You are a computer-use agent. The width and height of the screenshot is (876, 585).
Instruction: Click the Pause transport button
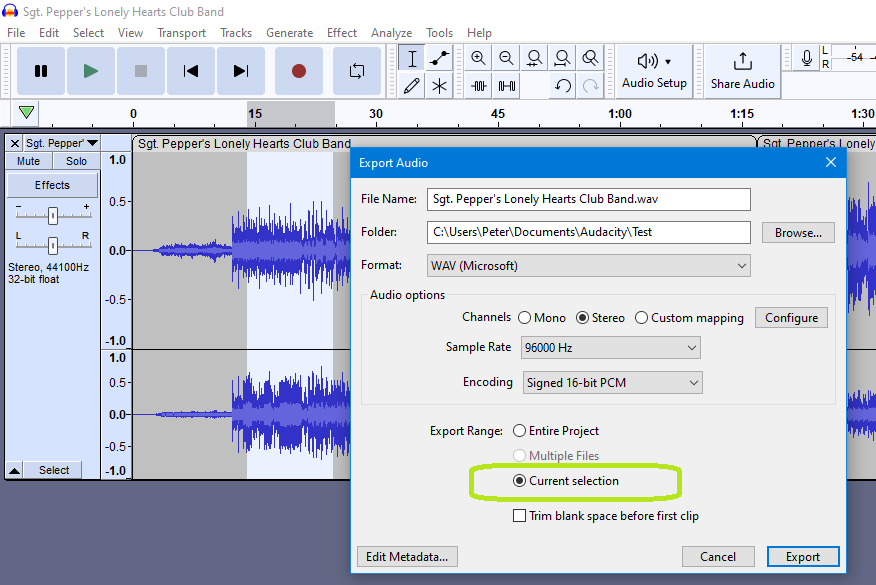coord(41,71)
